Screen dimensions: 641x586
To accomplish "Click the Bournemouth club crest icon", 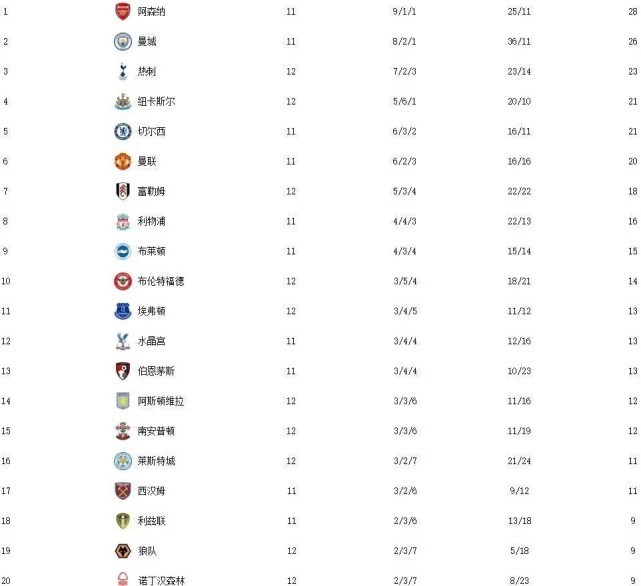I will point(122,371).
